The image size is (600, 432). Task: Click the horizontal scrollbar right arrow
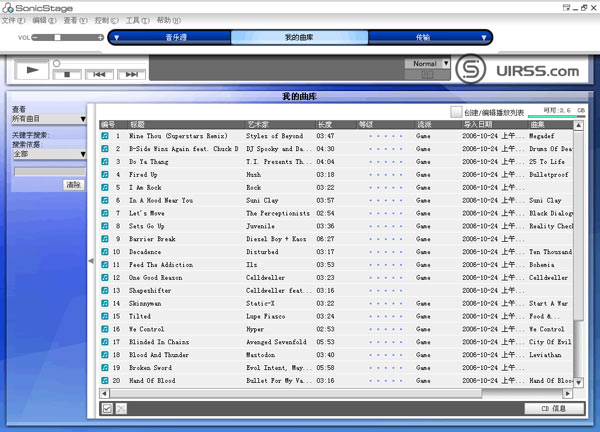pyautogui.click(x=568, y=393)
